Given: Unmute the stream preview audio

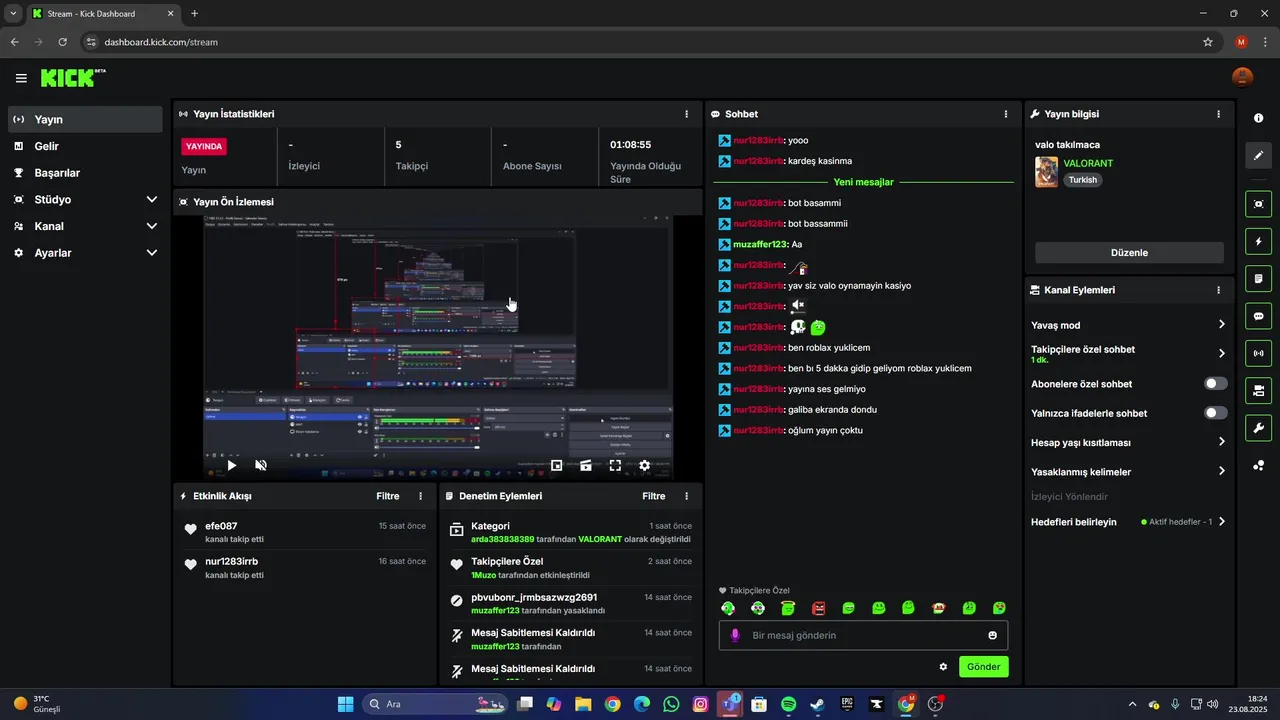Looking at the screenshot, I should tap(261, 465).
